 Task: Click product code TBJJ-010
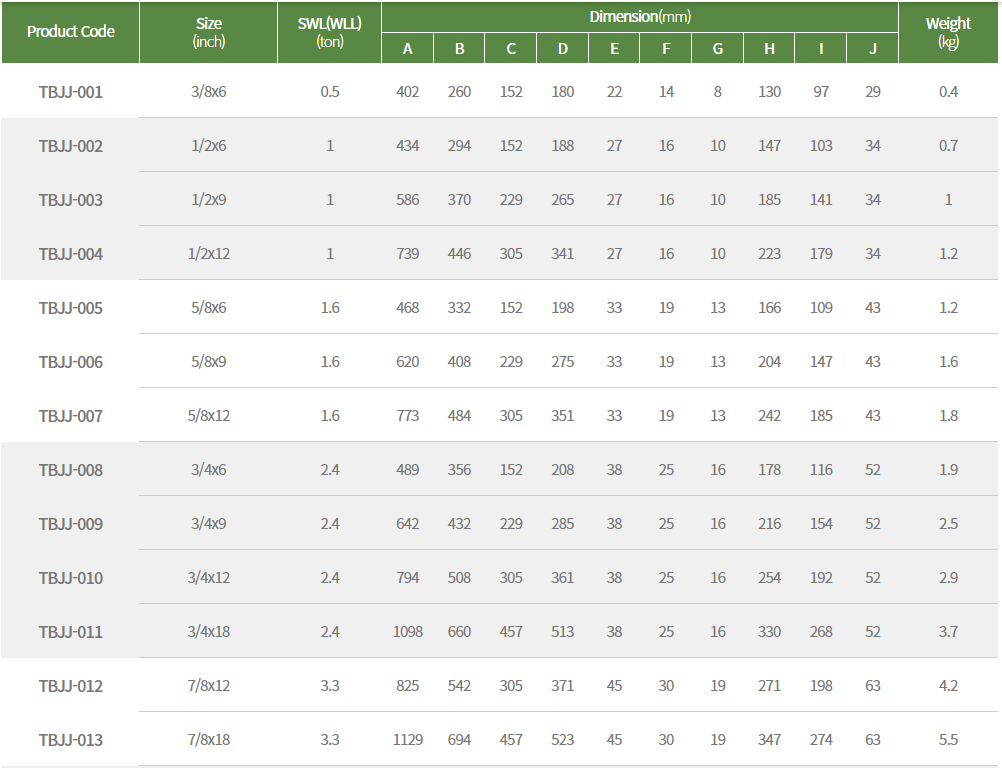70,578
